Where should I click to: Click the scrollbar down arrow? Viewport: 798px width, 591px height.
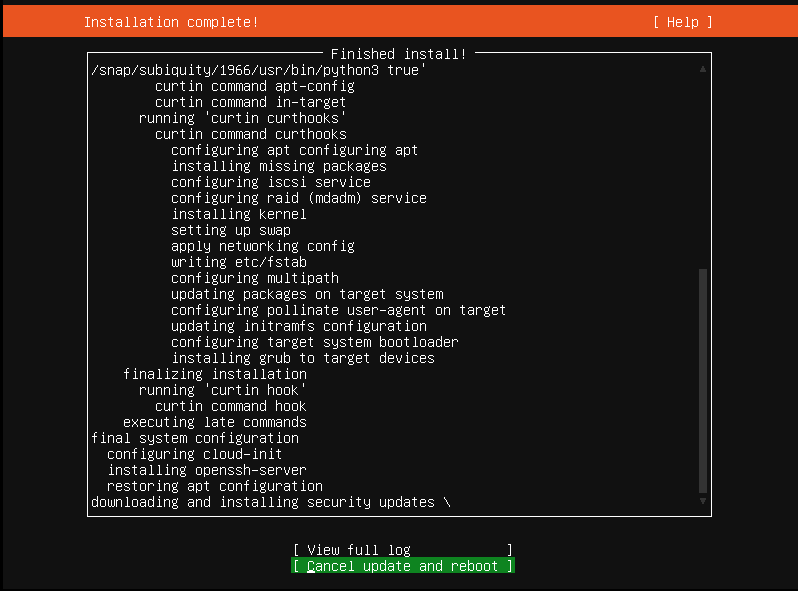[703, 501]
